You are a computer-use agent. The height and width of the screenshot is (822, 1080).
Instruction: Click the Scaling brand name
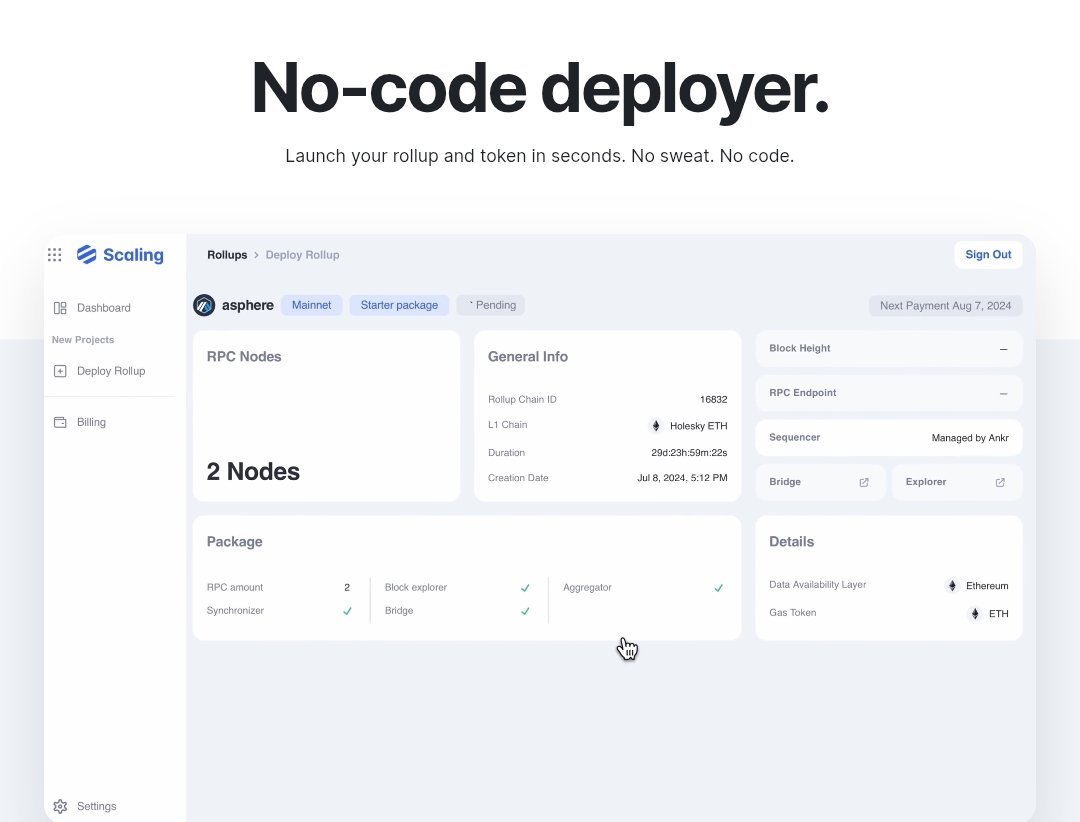tap(133, 255)
